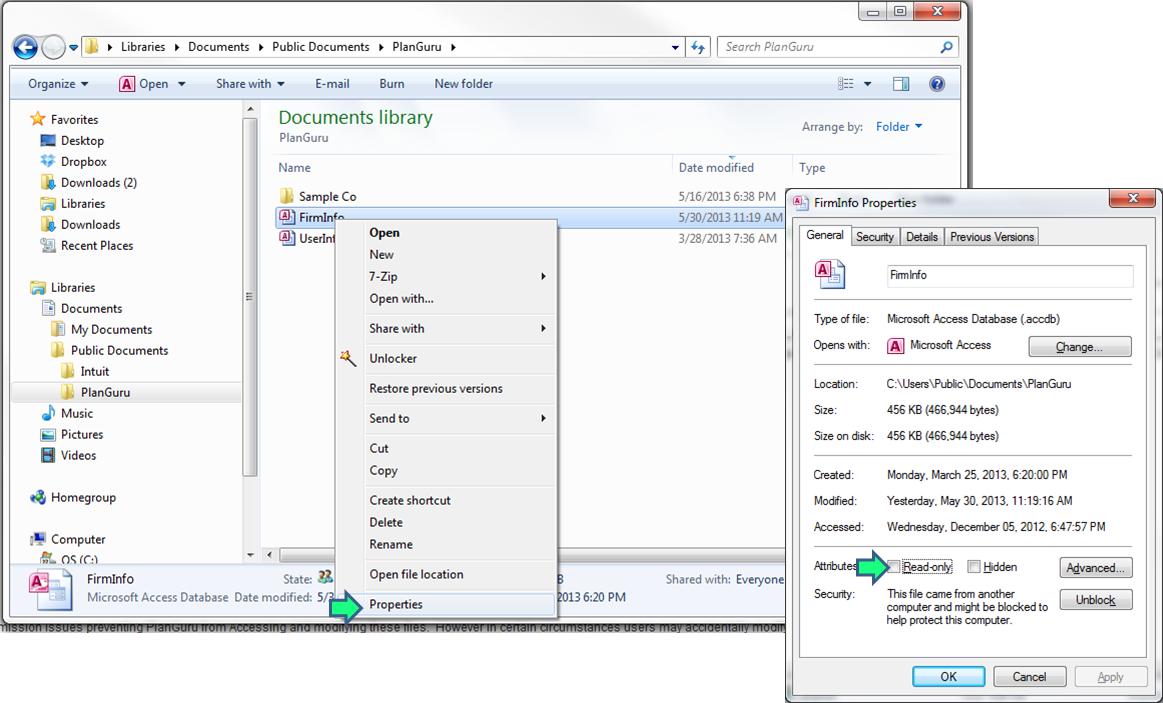
Task: Click the magnifier icon in Search PlanGuru box
Action: click(x=946, y=47)
